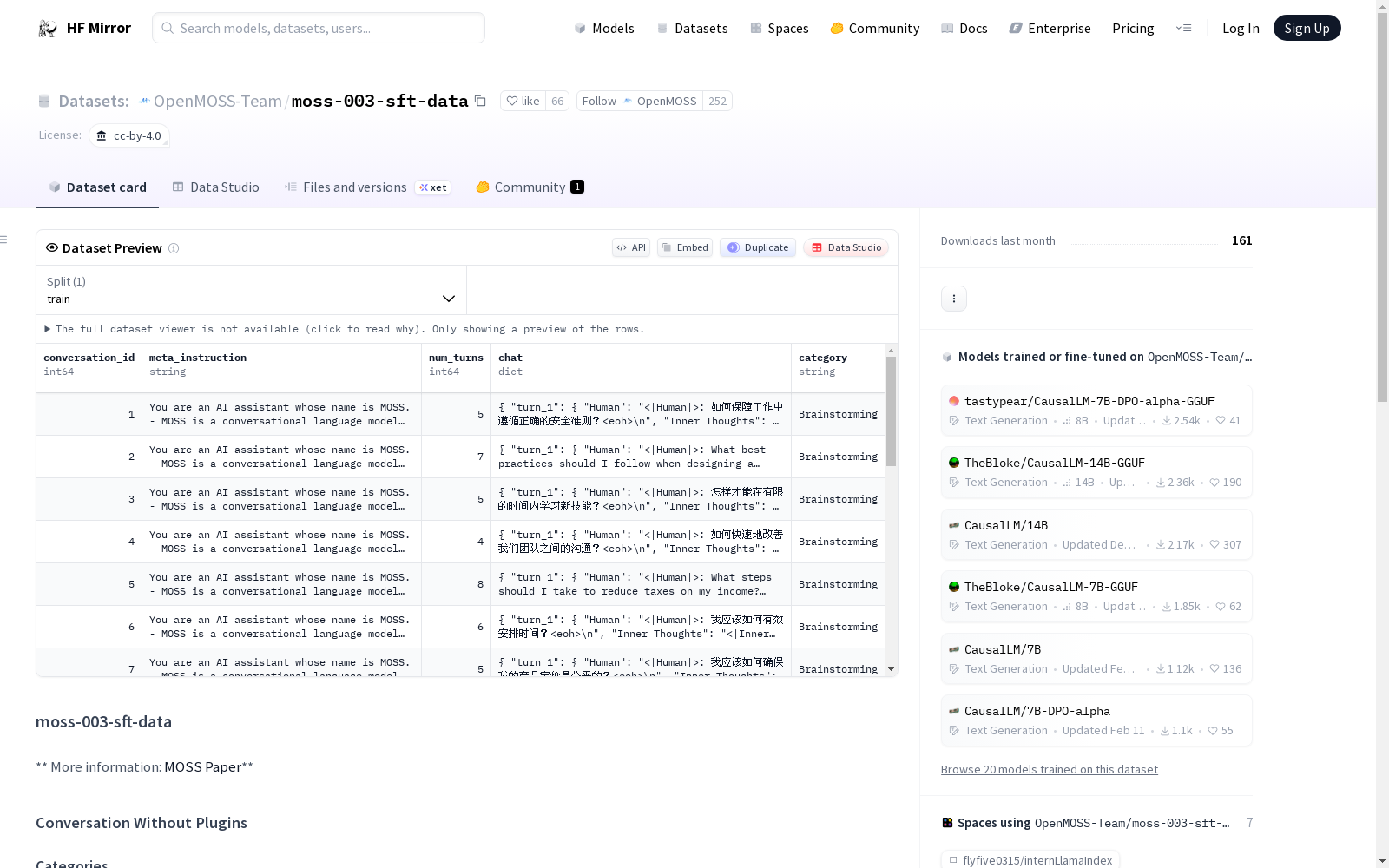Follow the OpenMOSS organization

pos(639,101)
